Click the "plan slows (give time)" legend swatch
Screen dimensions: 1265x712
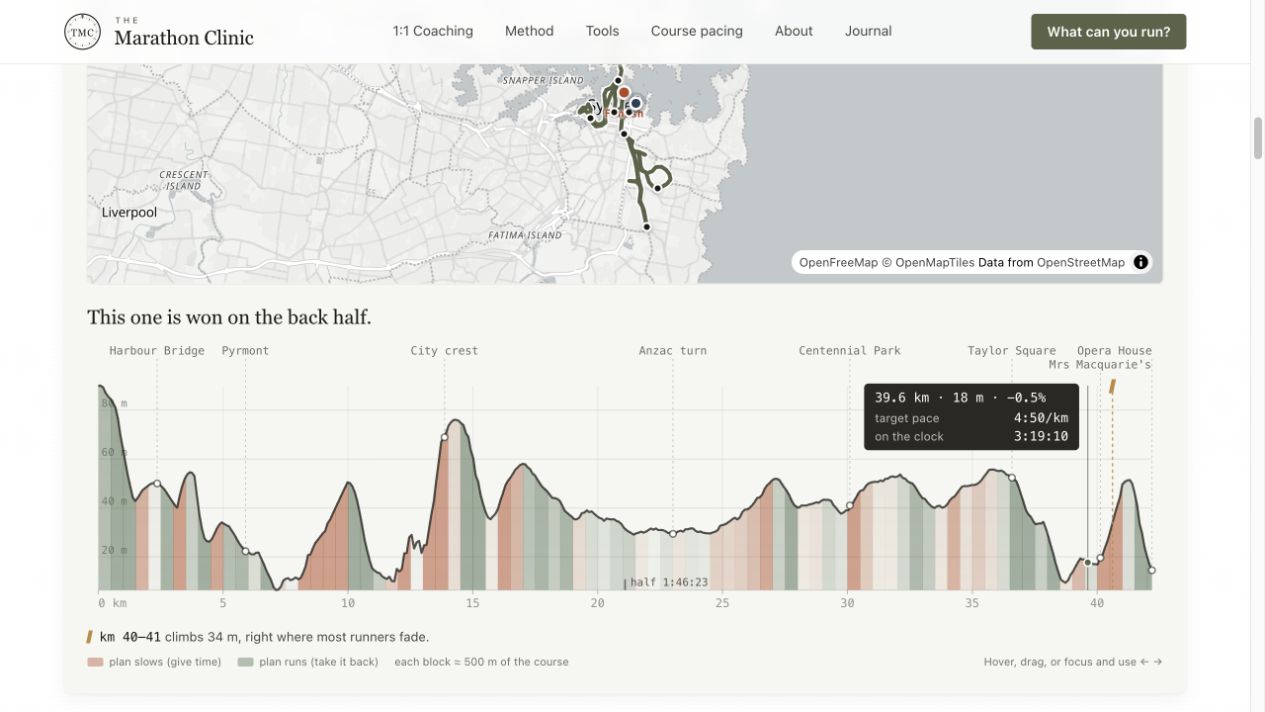pos(95,662)
